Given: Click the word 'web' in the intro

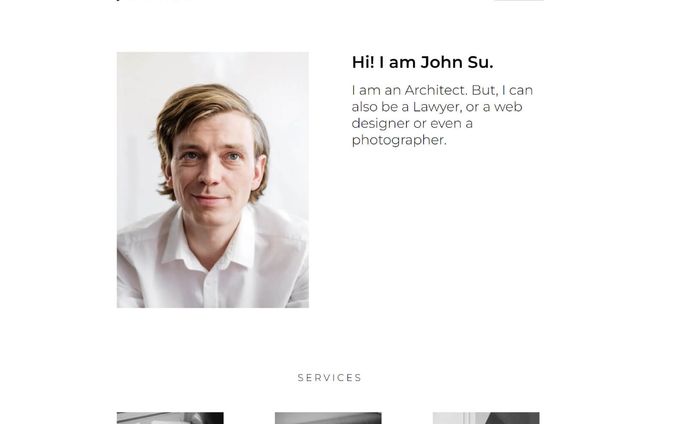Looking at the screenshot, I should [x=508, y=107].
